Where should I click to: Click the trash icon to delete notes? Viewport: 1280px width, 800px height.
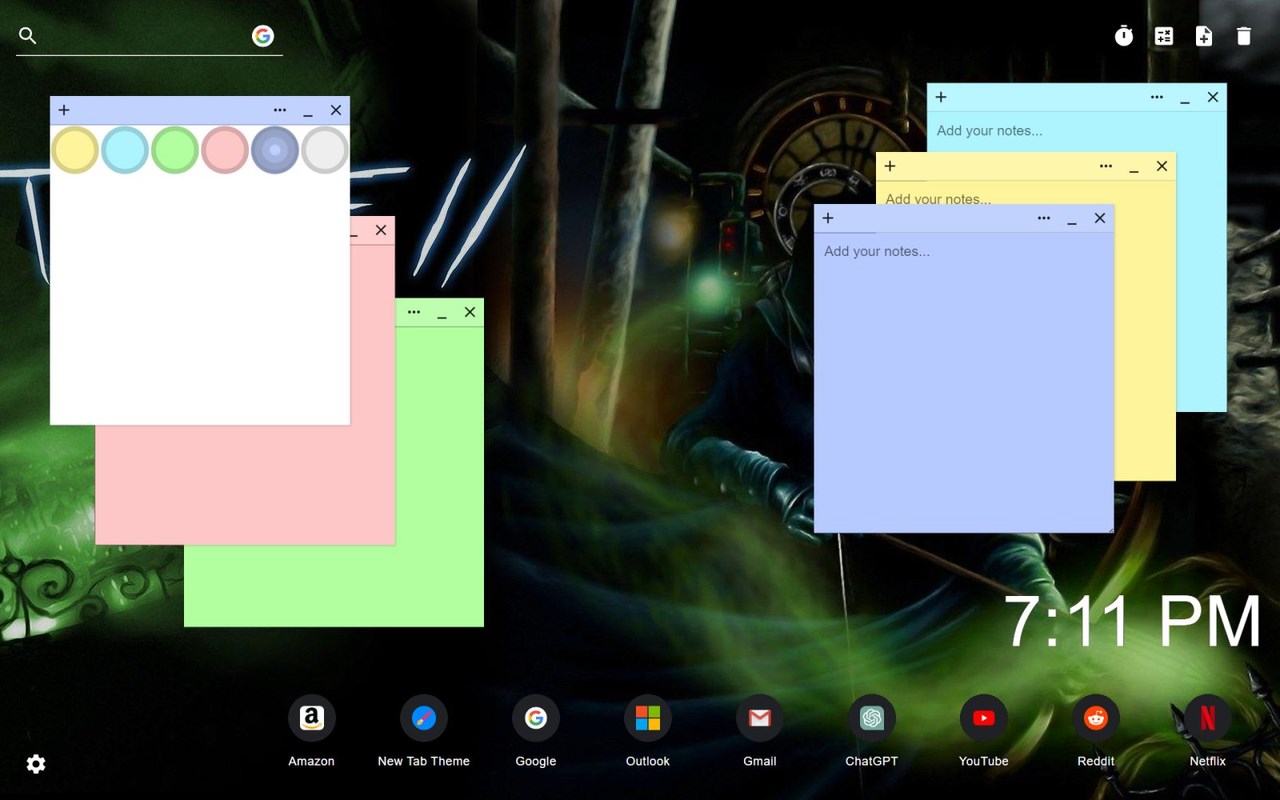pos(1244,36)
